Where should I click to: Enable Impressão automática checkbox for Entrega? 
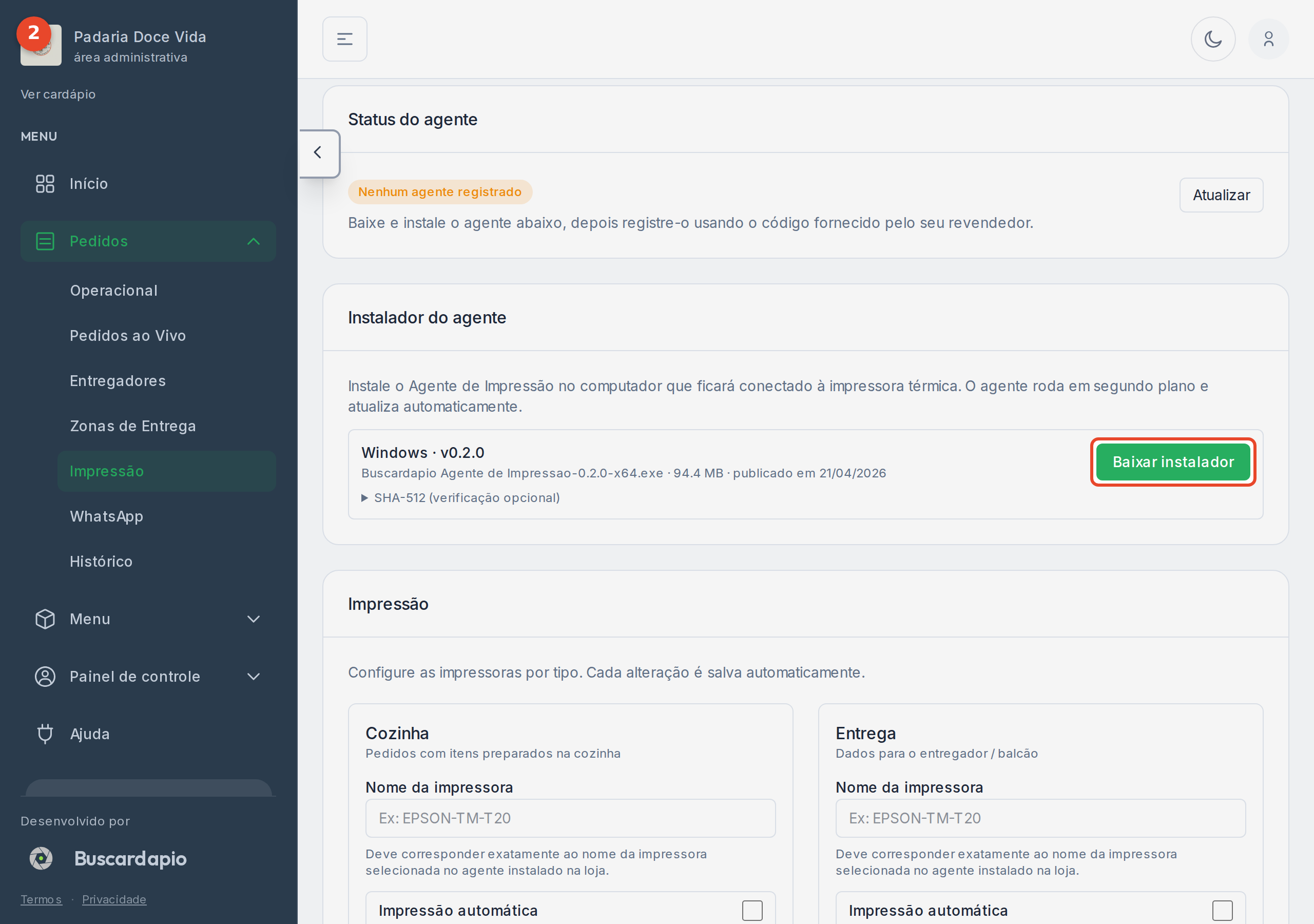point(1222,910)
